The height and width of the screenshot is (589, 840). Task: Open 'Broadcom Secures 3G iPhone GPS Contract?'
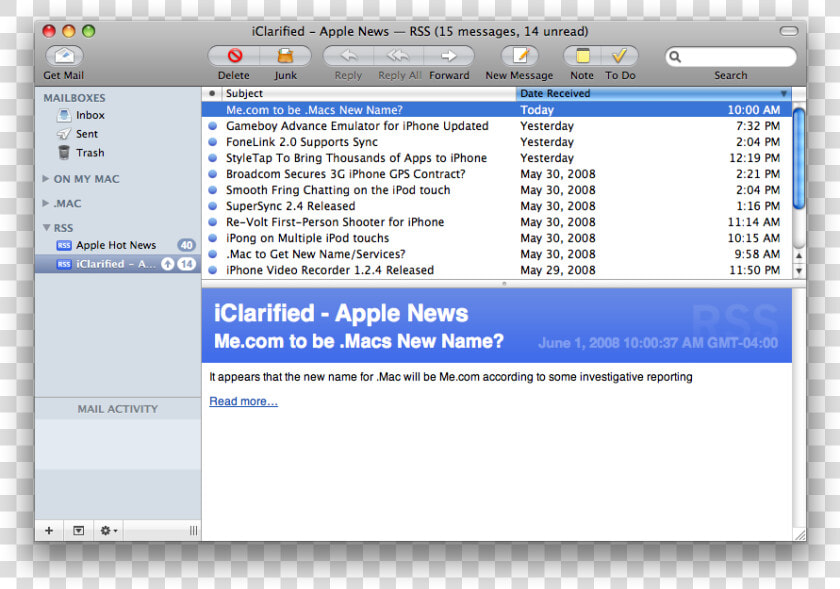tap(497, 174)
